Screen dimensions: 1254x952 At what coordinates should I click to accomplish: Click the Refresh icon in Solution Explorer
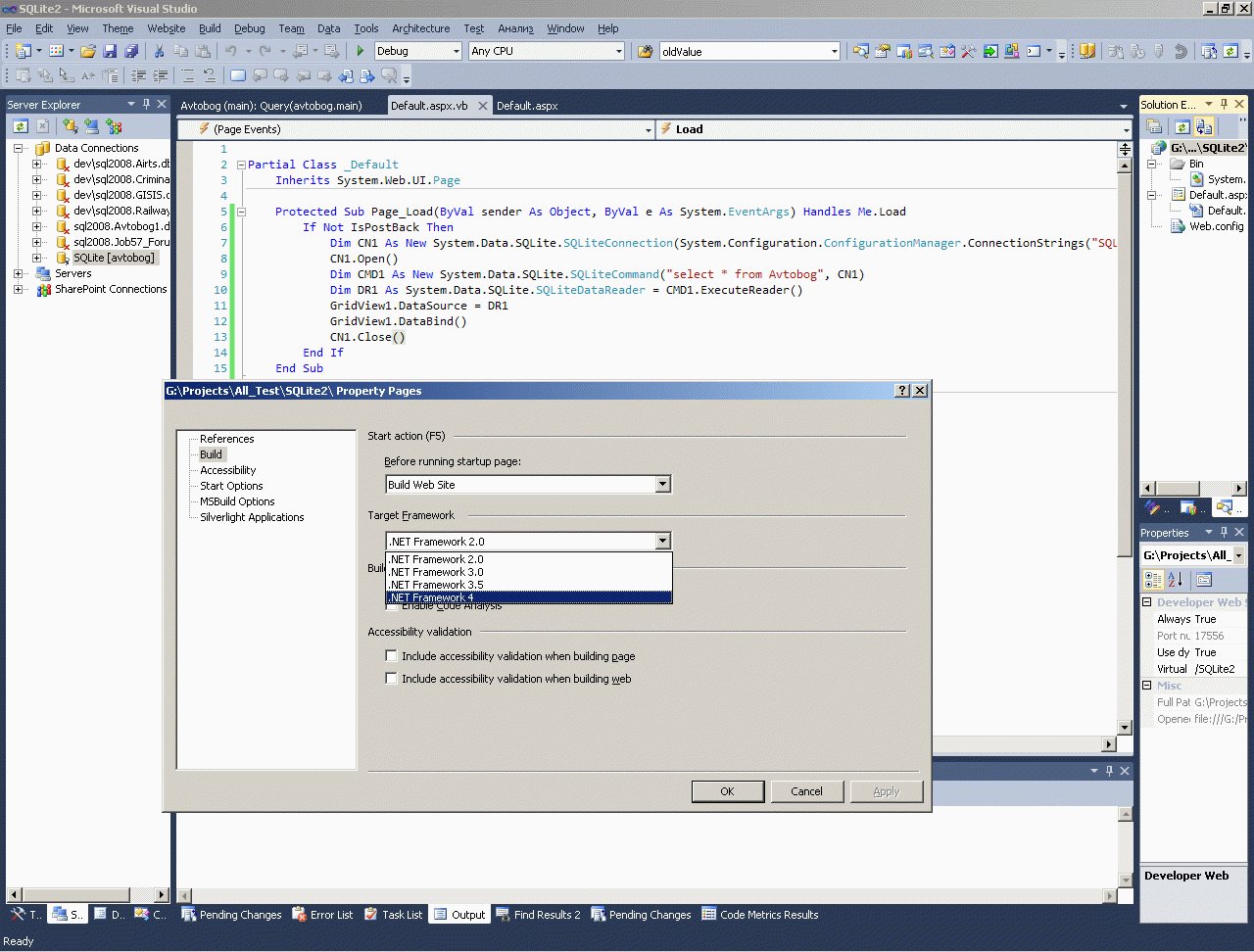click(1182, 126)
